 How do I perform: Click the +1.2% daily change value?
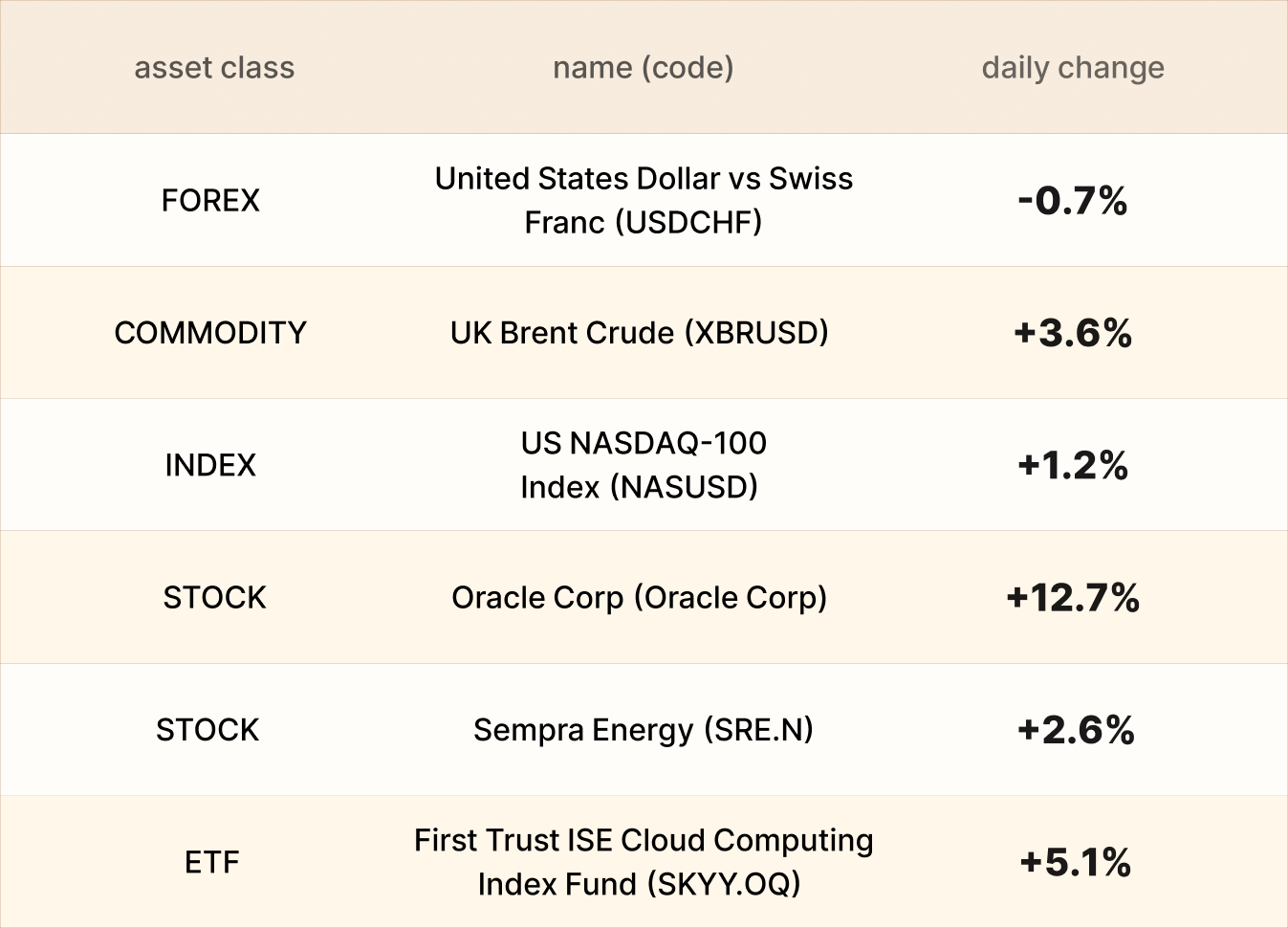(1073, 465)
